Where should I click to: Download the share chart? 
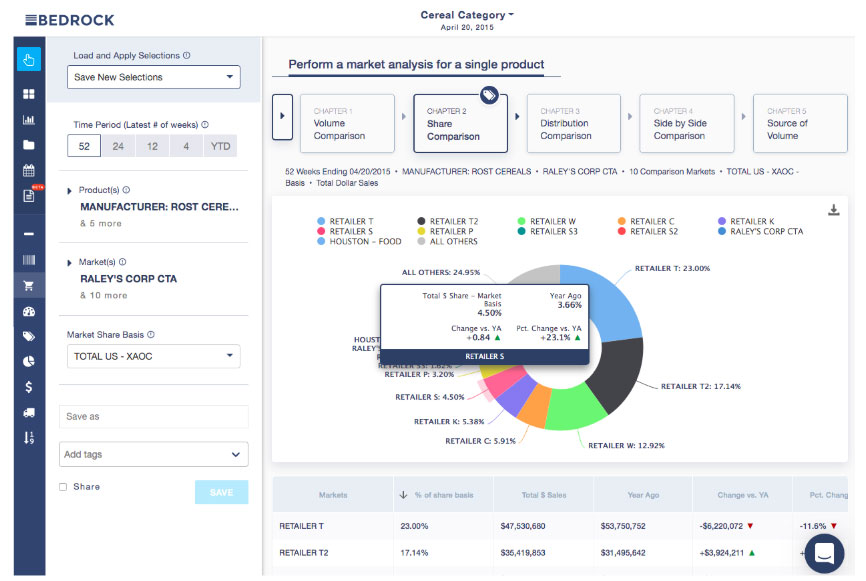(x=834, y=210)
